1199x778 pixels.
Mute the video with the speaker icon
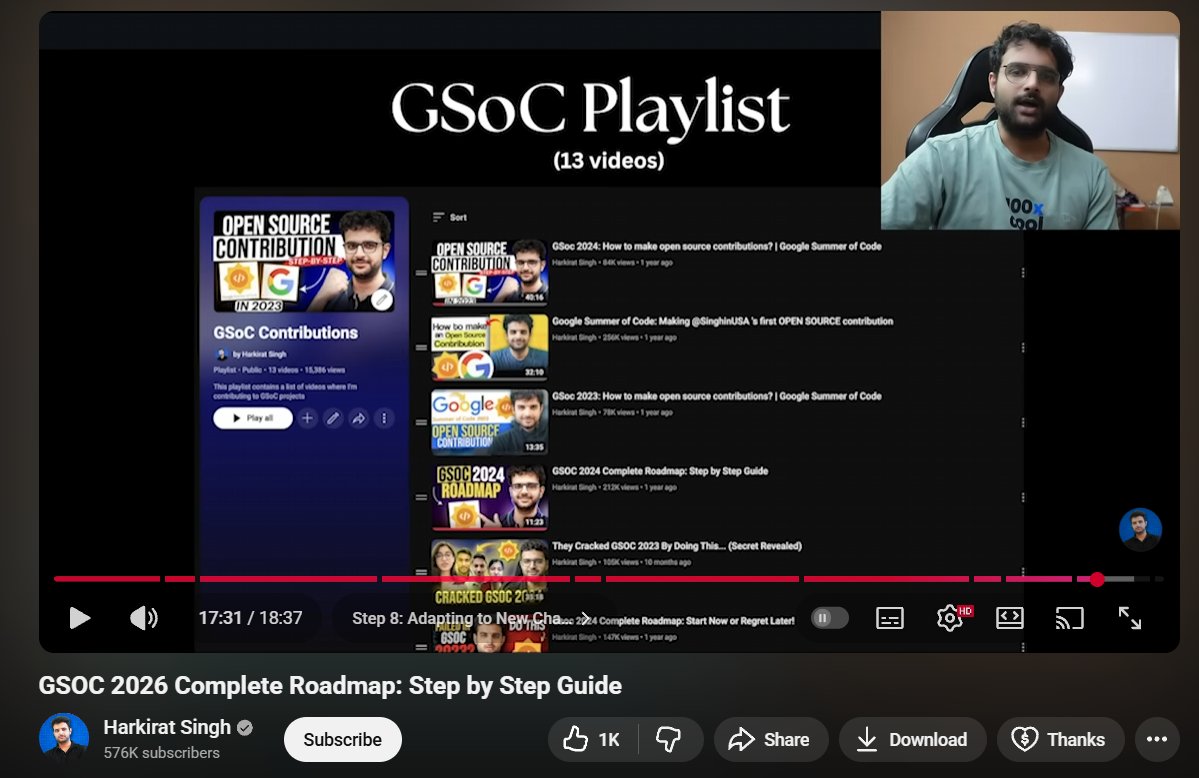144,618
